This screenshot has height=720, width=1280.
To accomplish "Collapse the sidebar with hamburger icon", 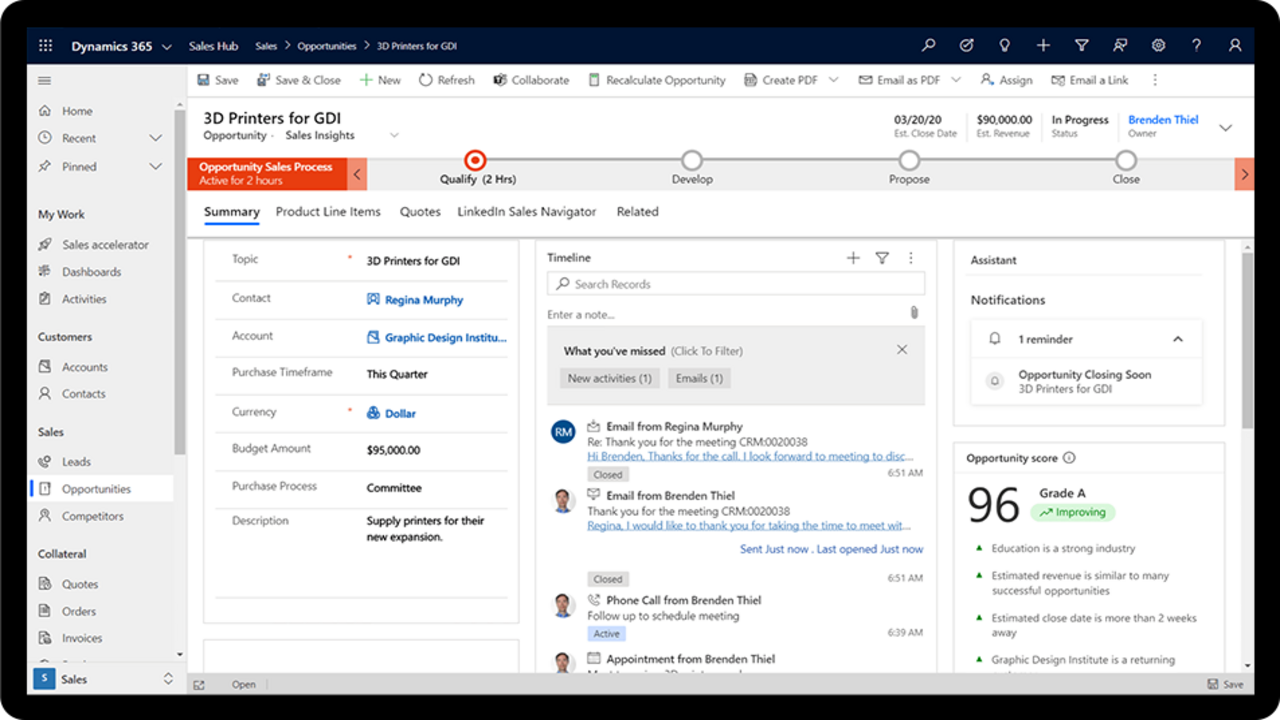I will pos(44,81).
